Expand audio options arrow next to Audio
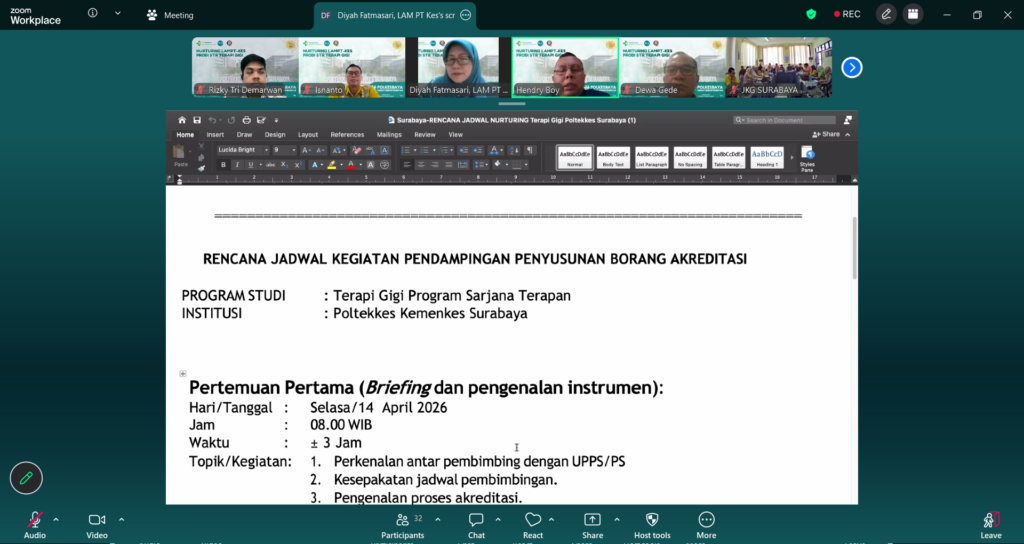Viewport: 1024px width, 544px height. (x=56, y=520)
